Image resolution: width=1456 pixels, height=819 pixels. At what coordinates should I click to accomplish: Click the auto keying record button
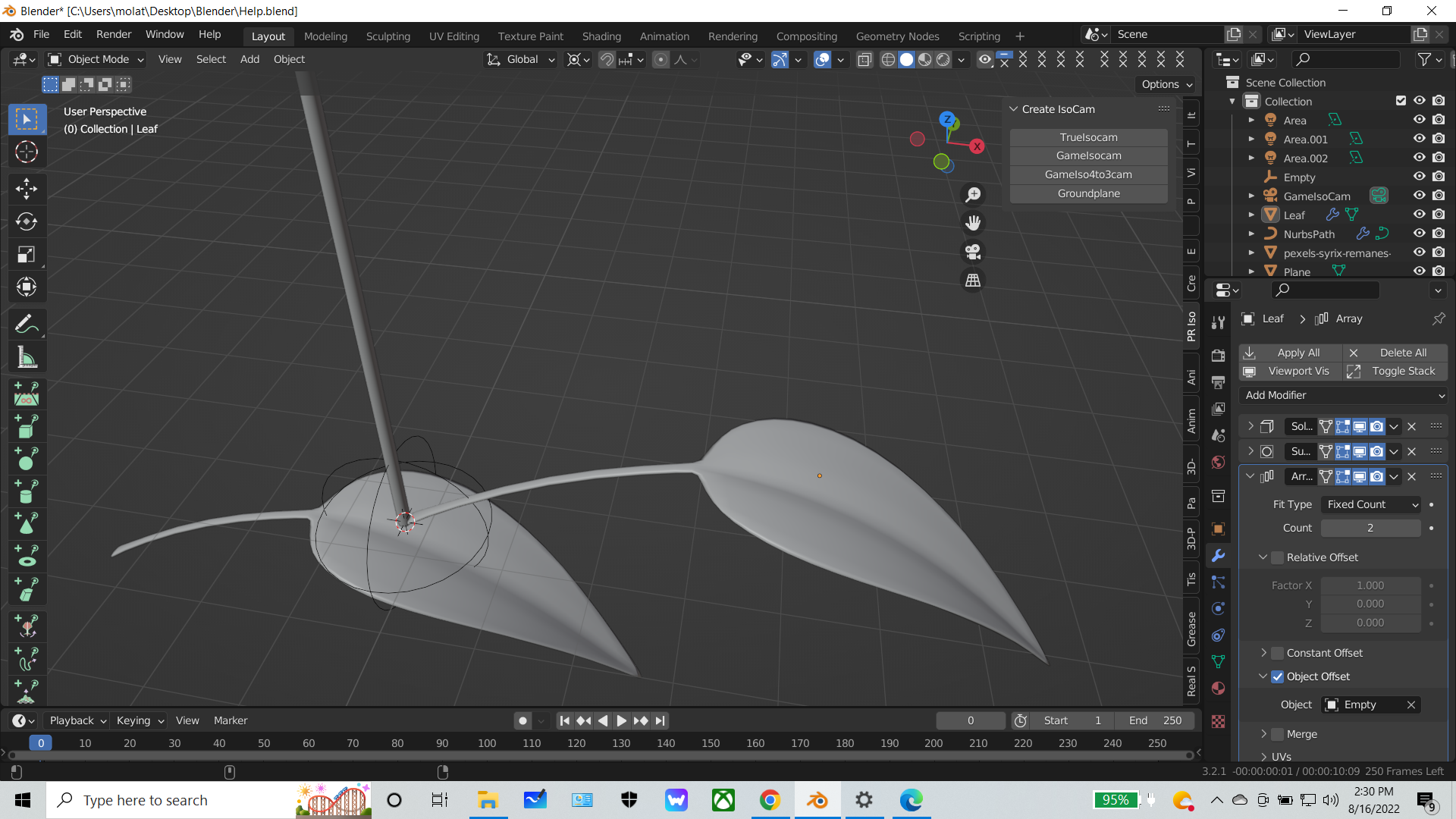click(522, 720)
